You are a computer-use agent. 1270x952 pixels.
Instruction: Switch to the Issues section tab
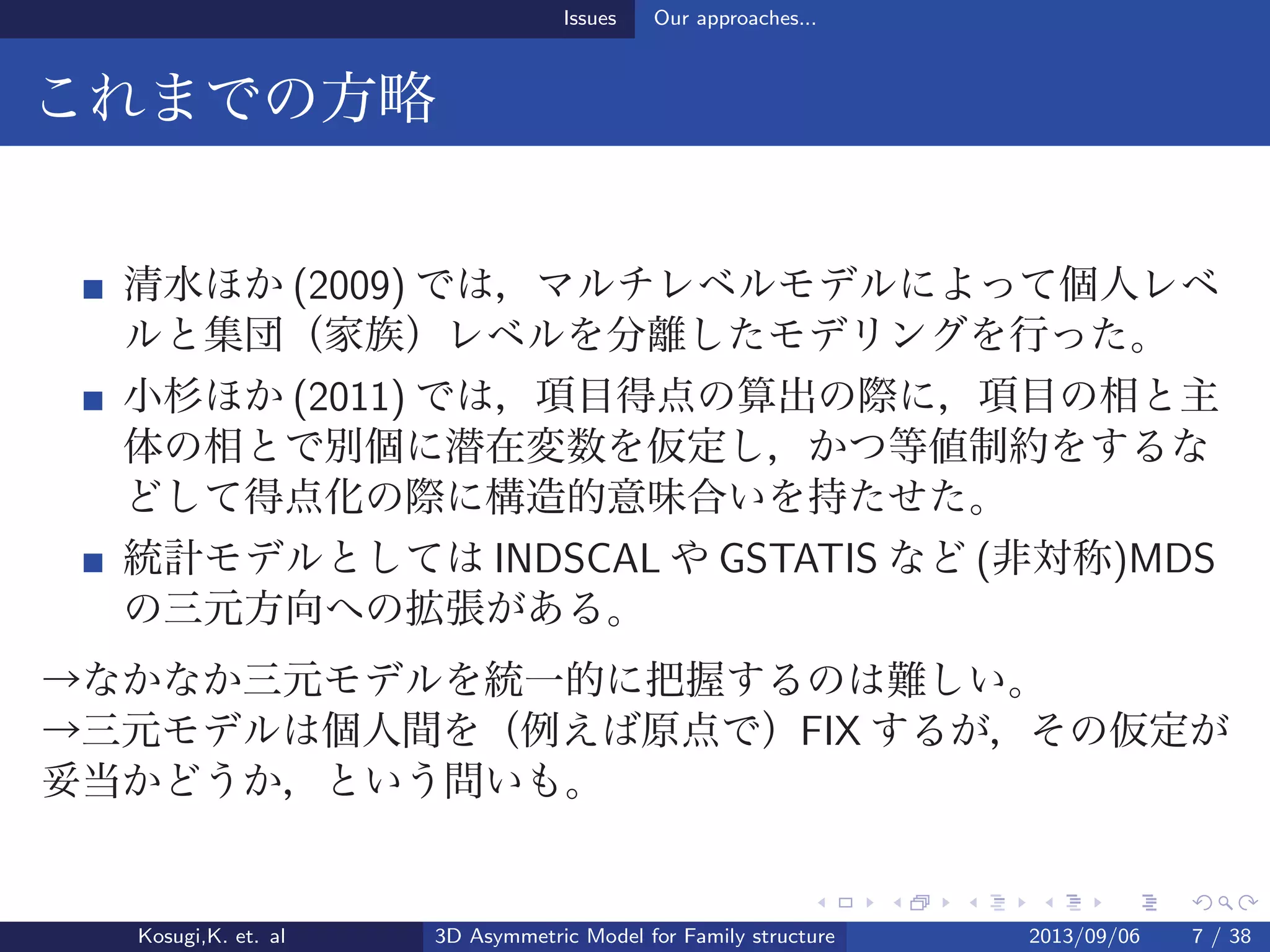pos(590,19)
